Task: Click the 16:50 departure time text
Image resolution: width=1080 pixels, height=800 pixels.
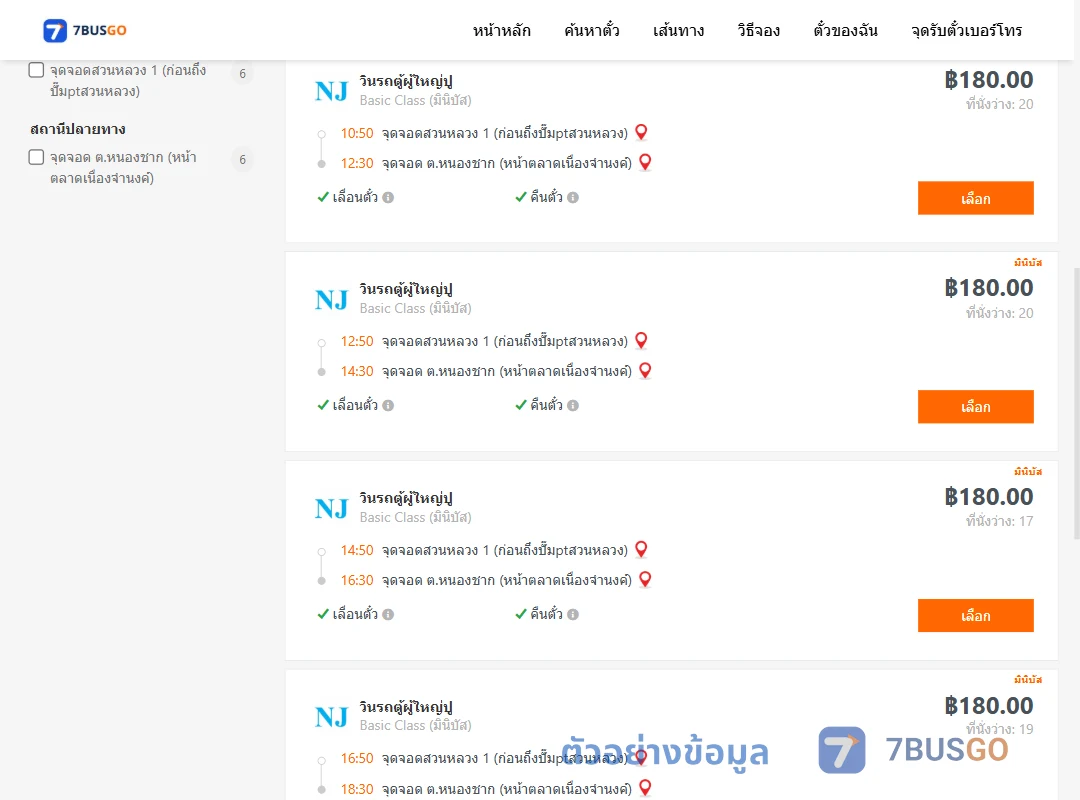Action: [357, 758]
